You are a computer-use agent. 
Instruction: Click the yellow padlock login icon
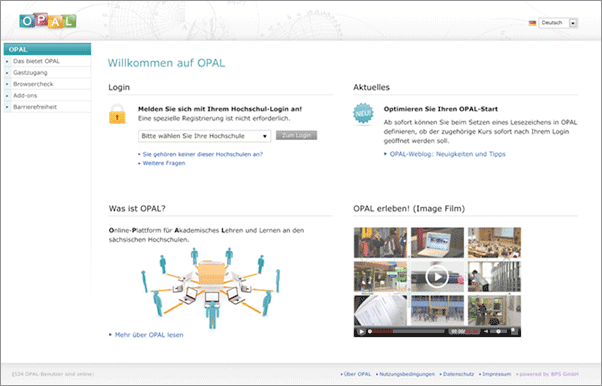coord(117,114)
